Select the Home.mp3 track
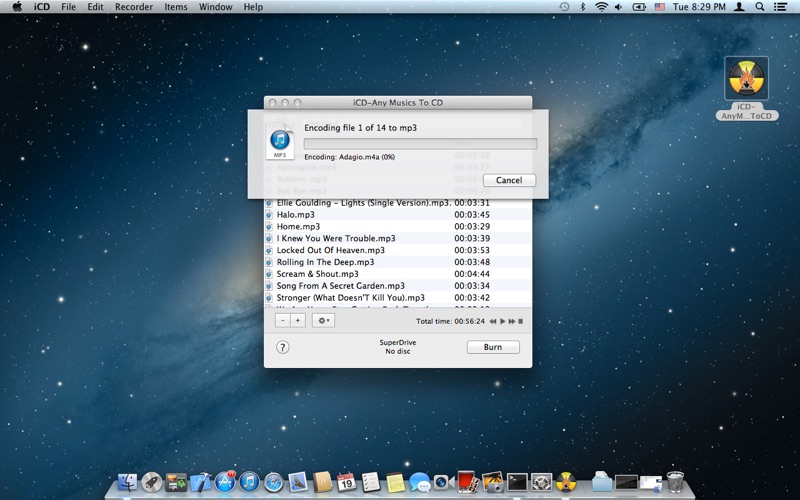 (x=398, y=227)
